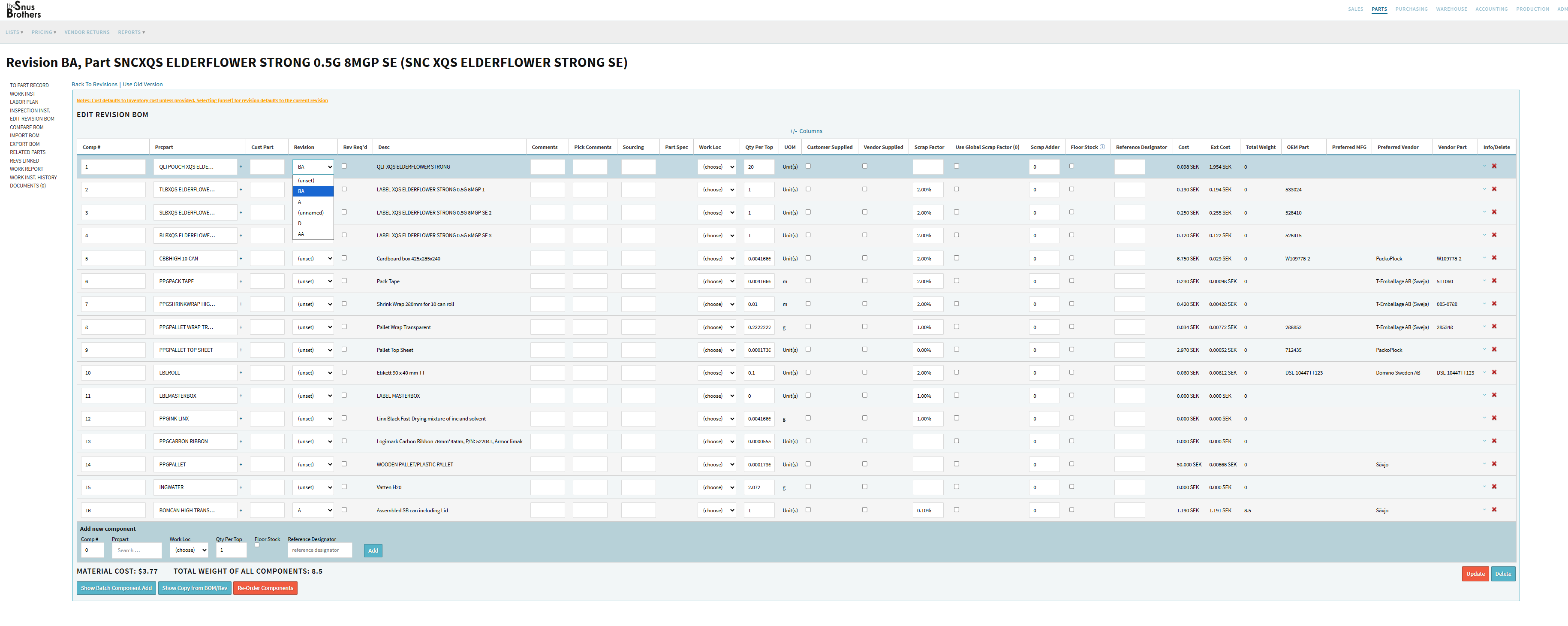The width and height of the screenshot is (1568, 626).
Task: Check Rev Req'd box for component 2
Action: (x=344, y=189)
